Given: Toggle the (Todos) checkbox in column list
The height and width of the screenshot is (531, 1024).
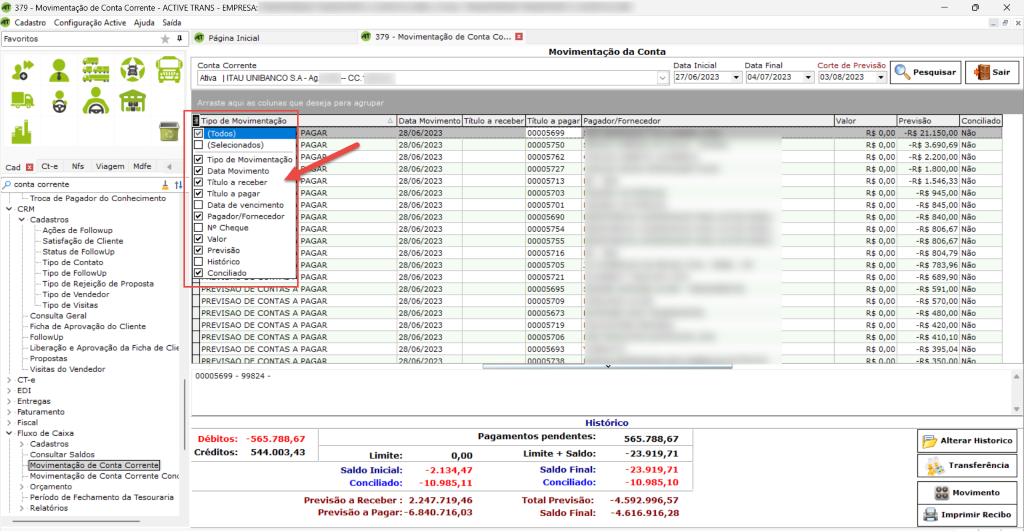Looking at the screenshot, I should pos(199,133).
